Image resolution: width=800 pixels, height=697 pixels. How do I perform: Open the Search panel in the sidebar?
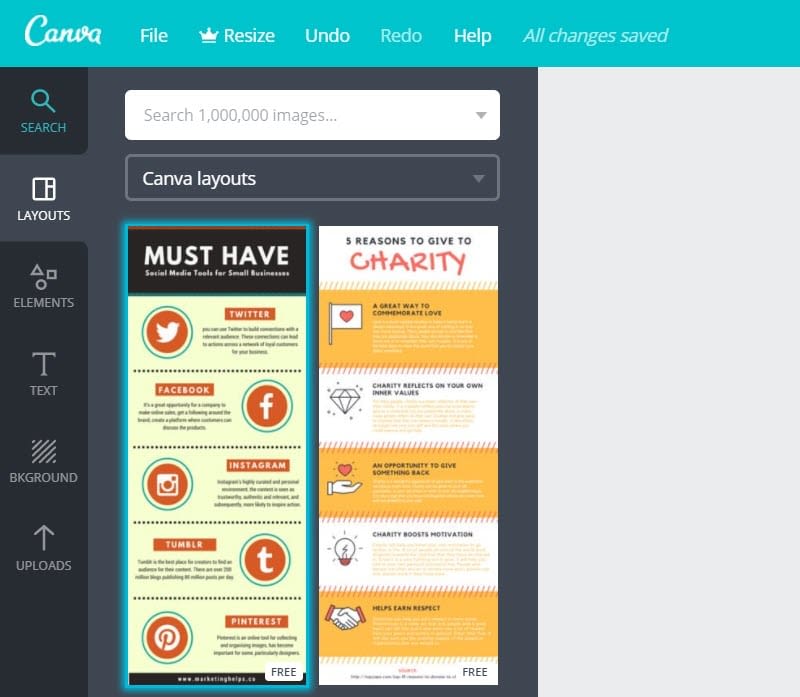[43, 110]
